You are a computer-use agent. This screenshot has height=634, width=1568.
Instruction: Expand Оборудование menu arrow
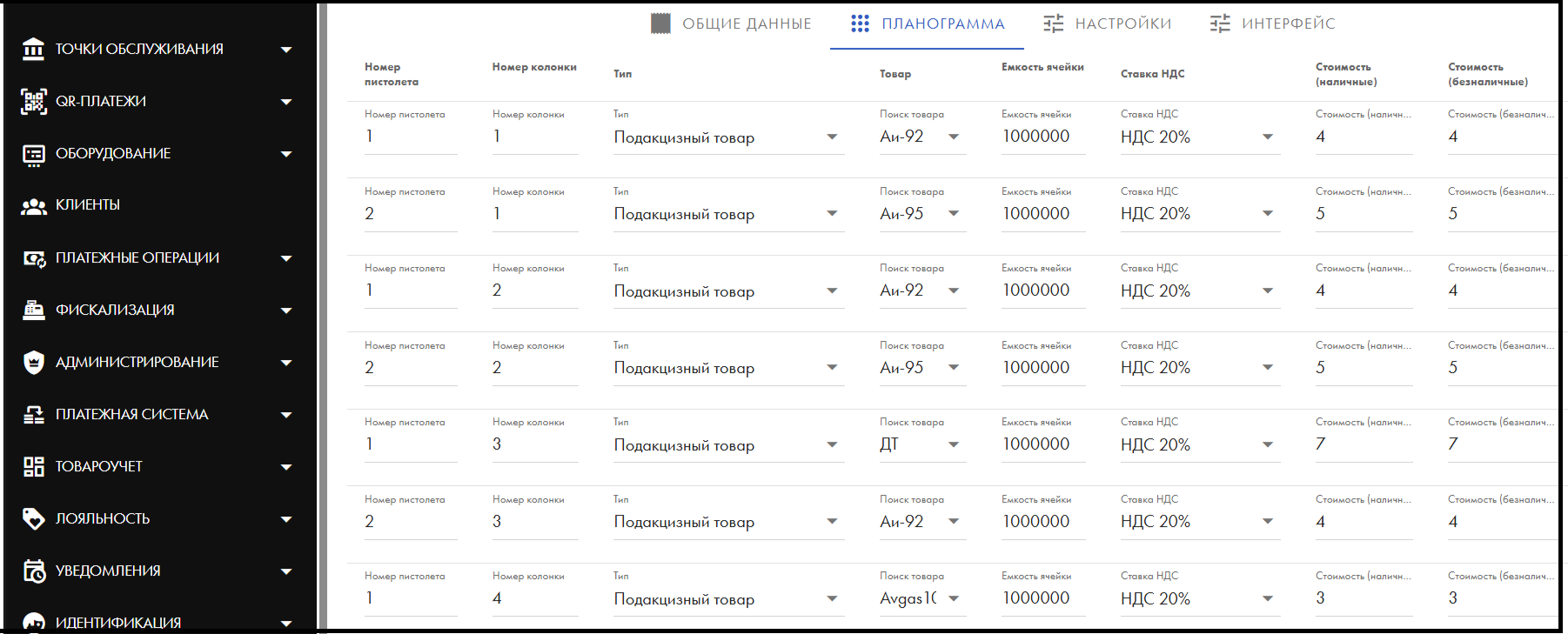point(286,154)
